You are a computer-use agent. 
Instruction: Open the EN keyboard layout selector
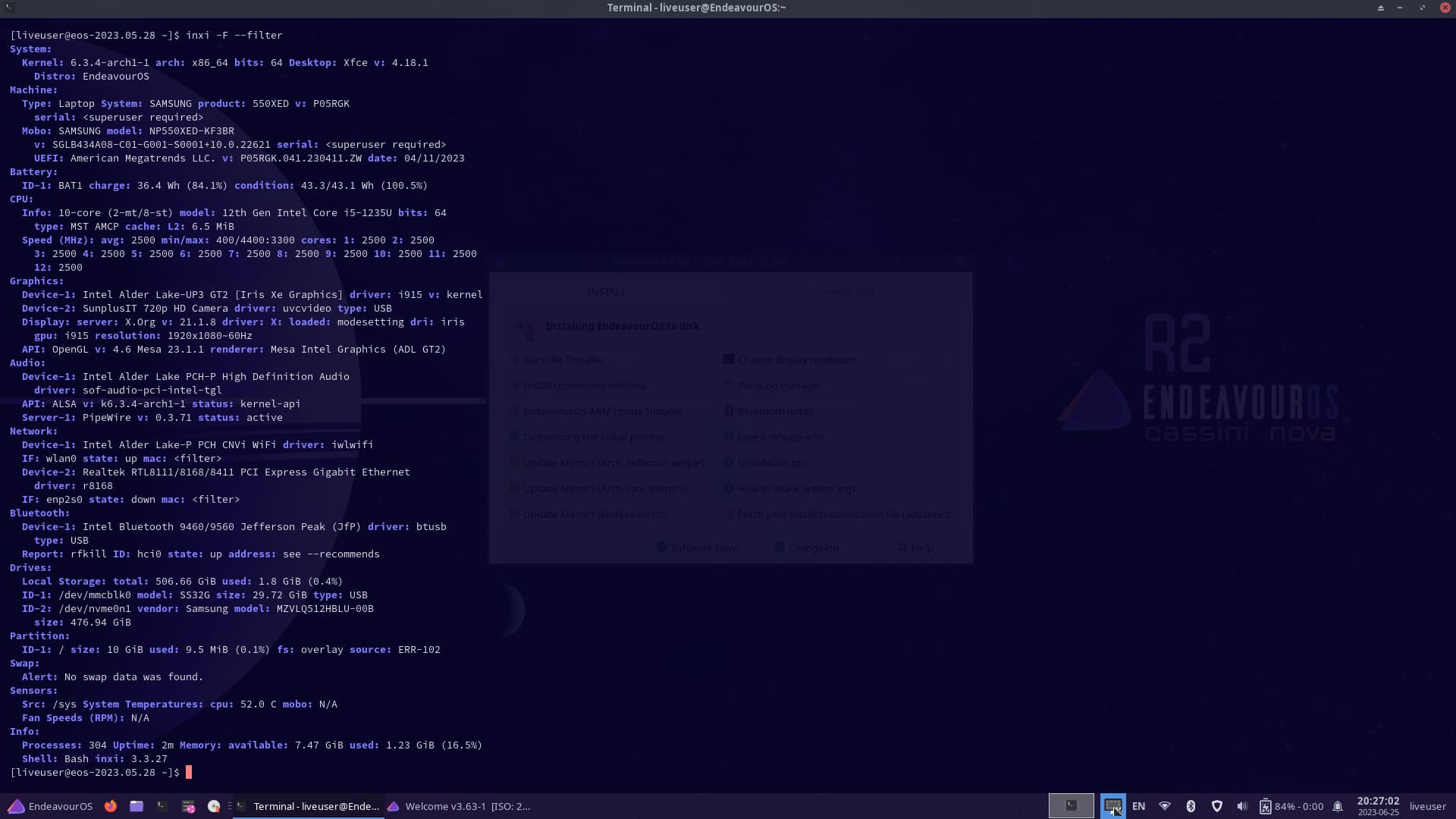click(x=1138, y=806)
